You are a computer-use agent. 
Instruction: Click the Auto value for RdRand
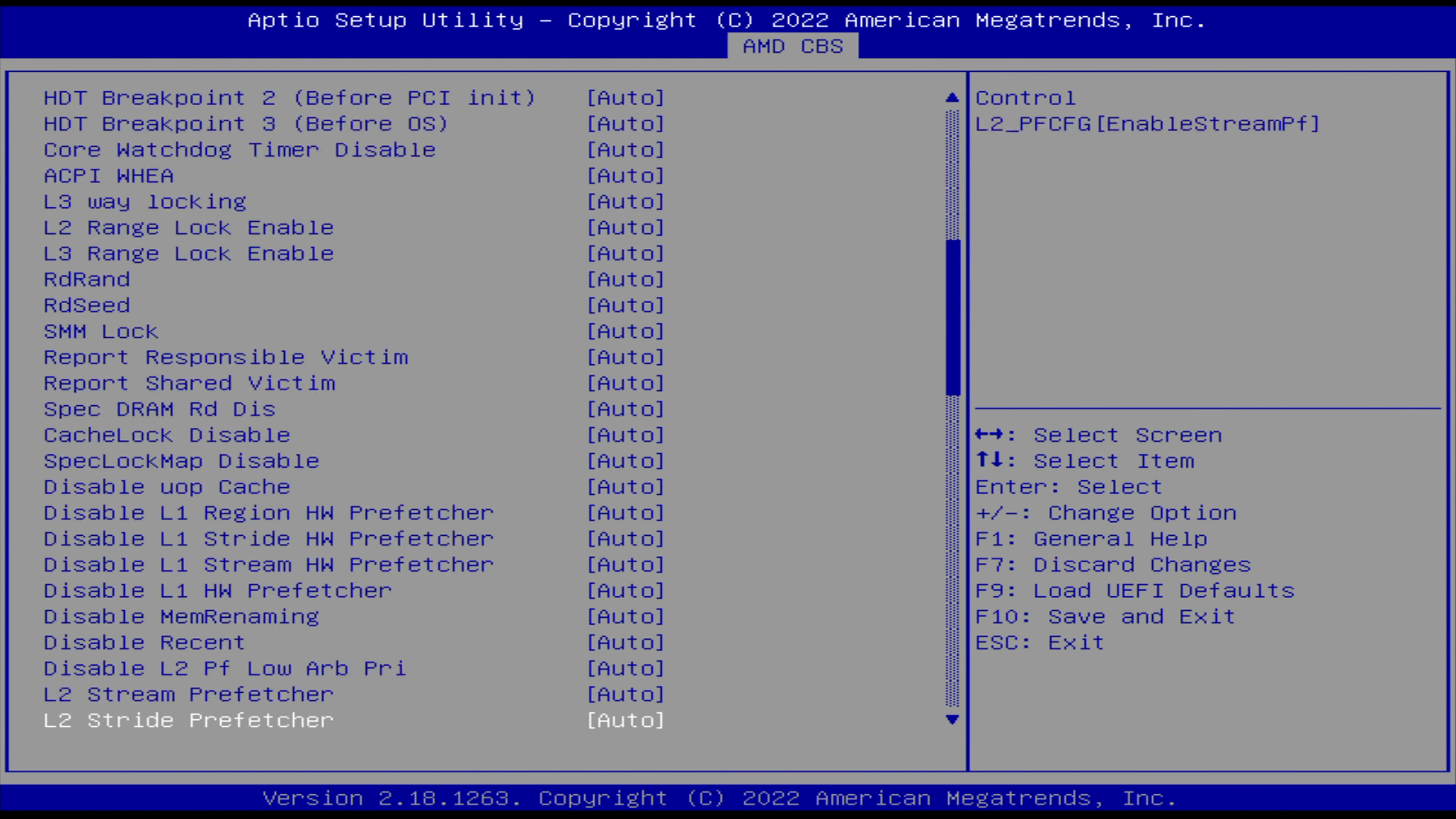(x=626, y=280)
